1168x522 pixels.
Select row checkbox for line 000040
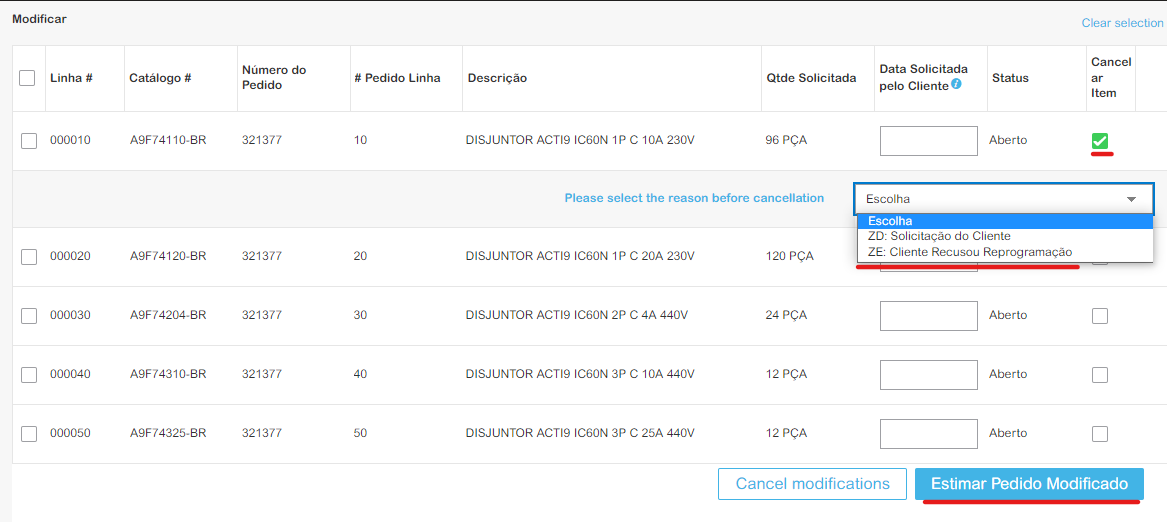click(29, 375)
